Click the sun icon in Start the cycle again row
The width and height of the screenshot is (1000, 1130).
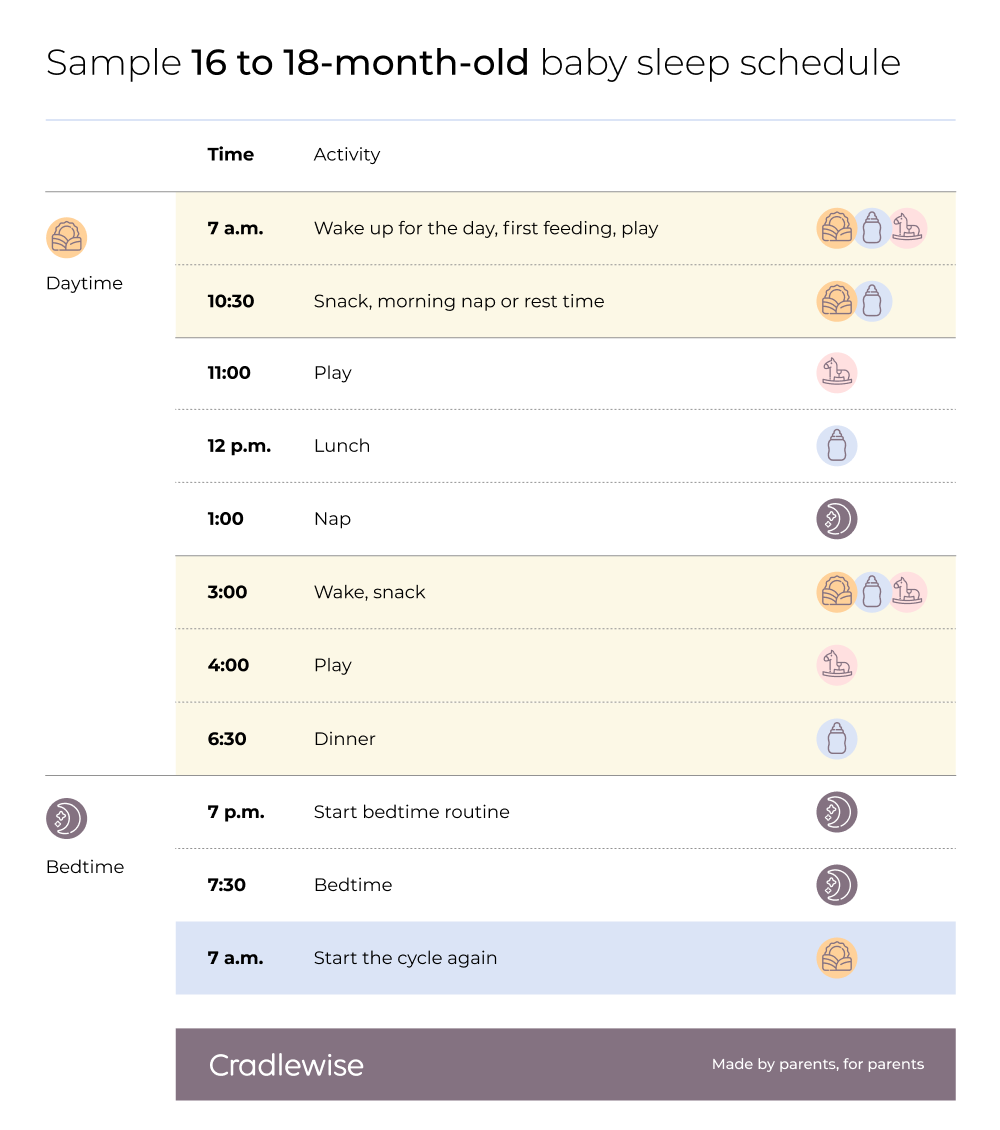pyautogui.click(x=837, y=958)
